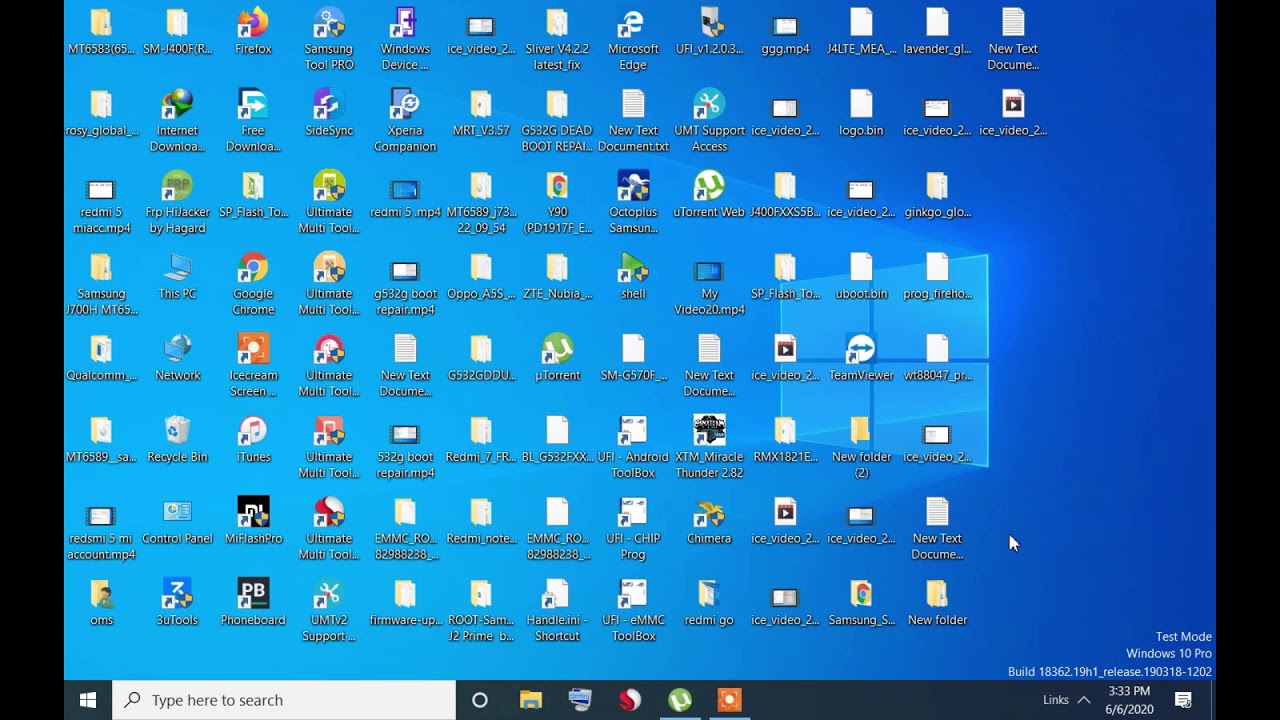1280x720 pixels.
Task: Open Icecream recorder taskbar icon
Action: point(730,700)
